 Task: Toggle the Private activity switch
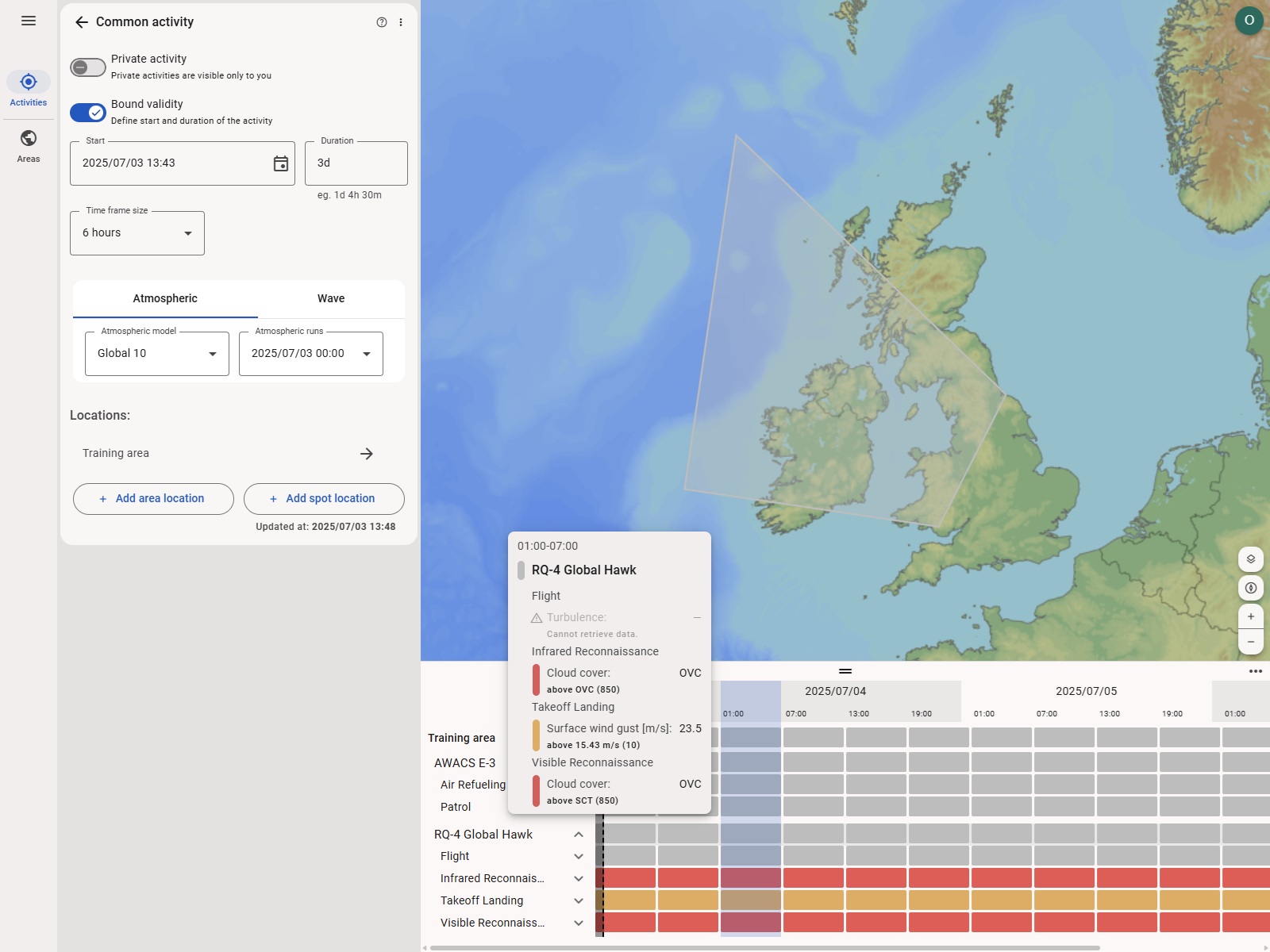click(x=88, y=67)
